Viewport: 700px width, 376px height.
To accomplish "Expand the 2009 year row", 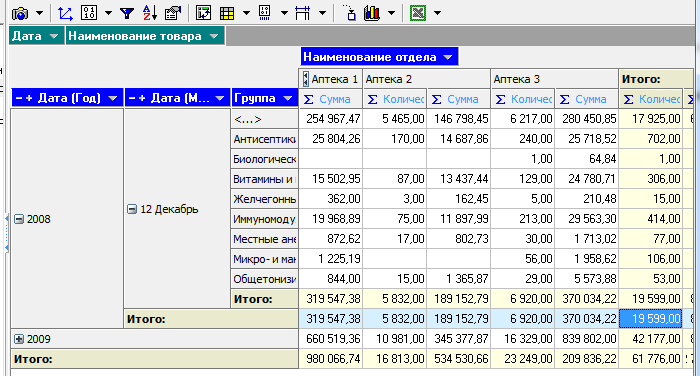I will pos(19,339).
